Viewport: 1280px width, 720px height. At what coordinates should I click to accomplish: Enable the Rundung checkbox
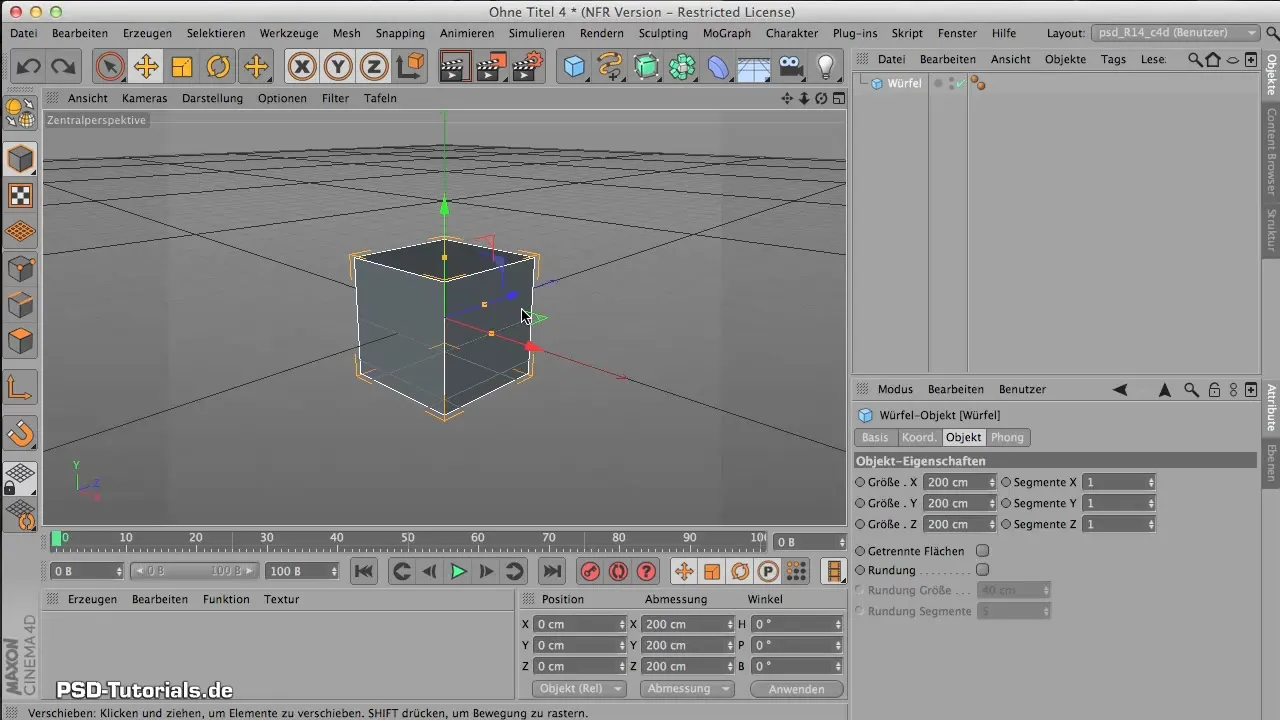tap(982, 570)
